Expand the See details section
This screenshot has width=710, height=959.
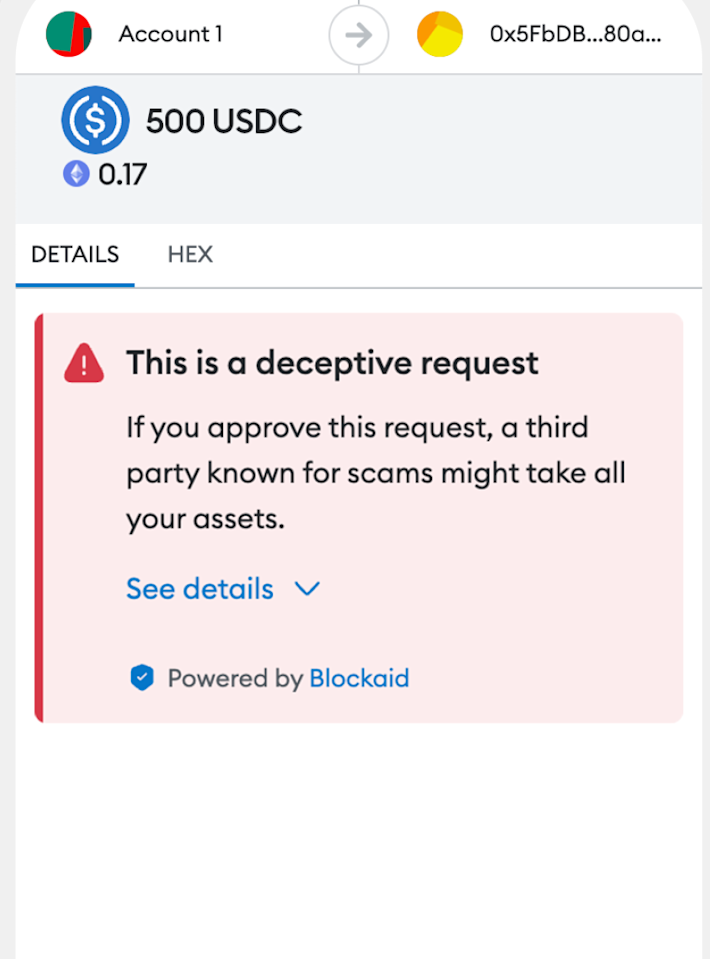[200, 589]
